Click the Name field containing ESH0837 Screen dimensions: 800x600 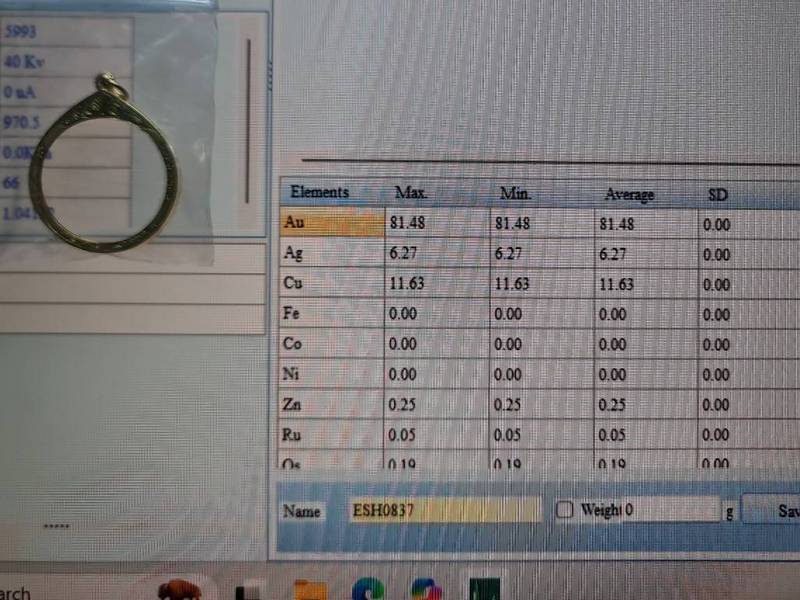(445, 510)
